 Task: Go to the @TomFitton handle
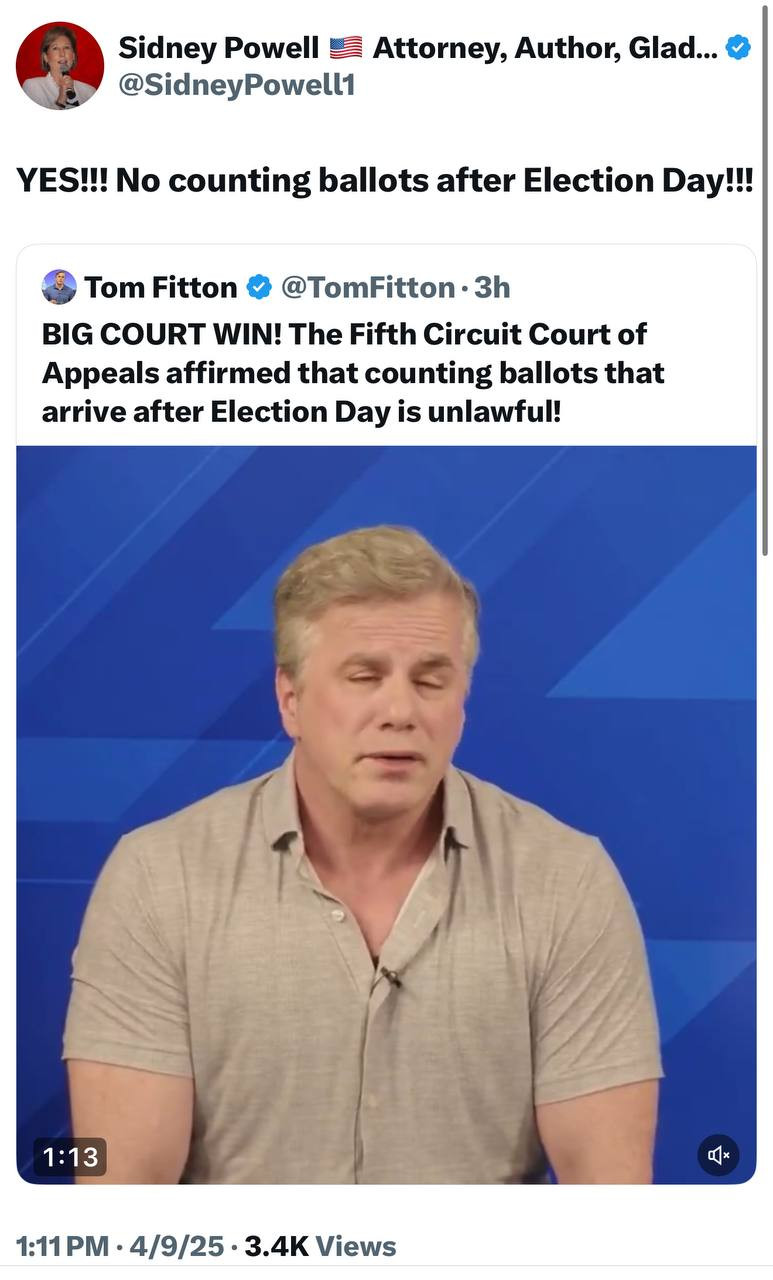(x=367, y=288)
